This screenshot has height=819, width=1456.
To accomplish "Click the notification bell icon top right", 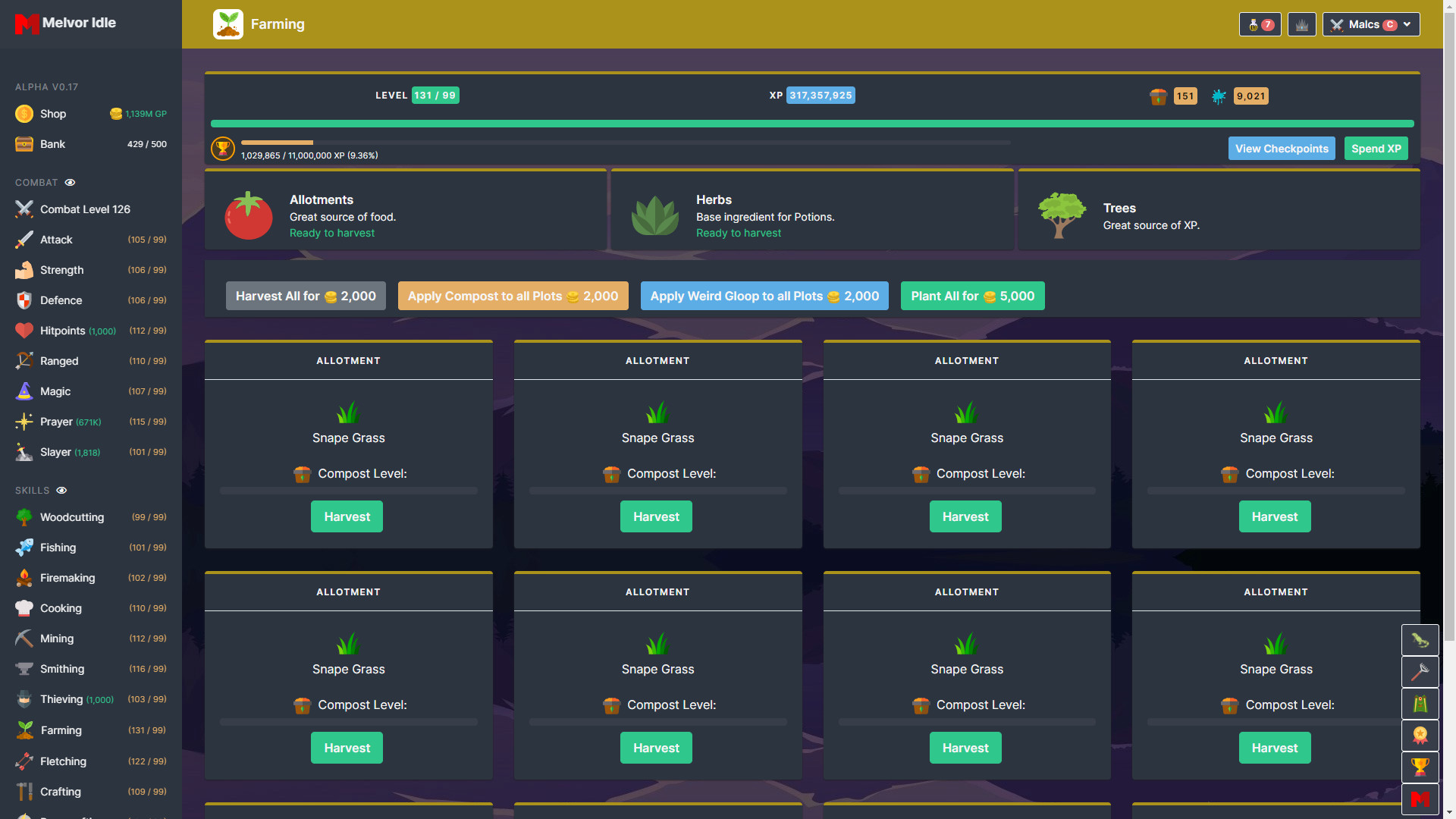I will click(x=1262, y=24).
